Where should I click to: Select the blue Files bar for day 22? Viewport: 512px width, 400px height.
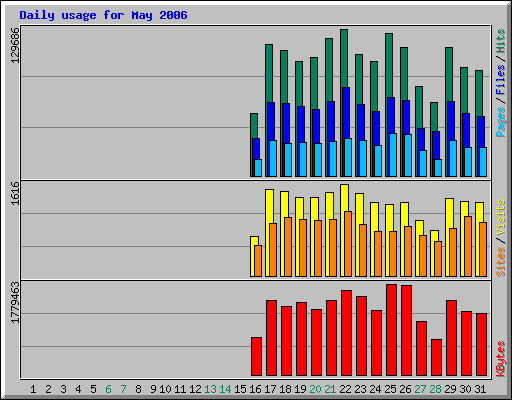[346, 113]
